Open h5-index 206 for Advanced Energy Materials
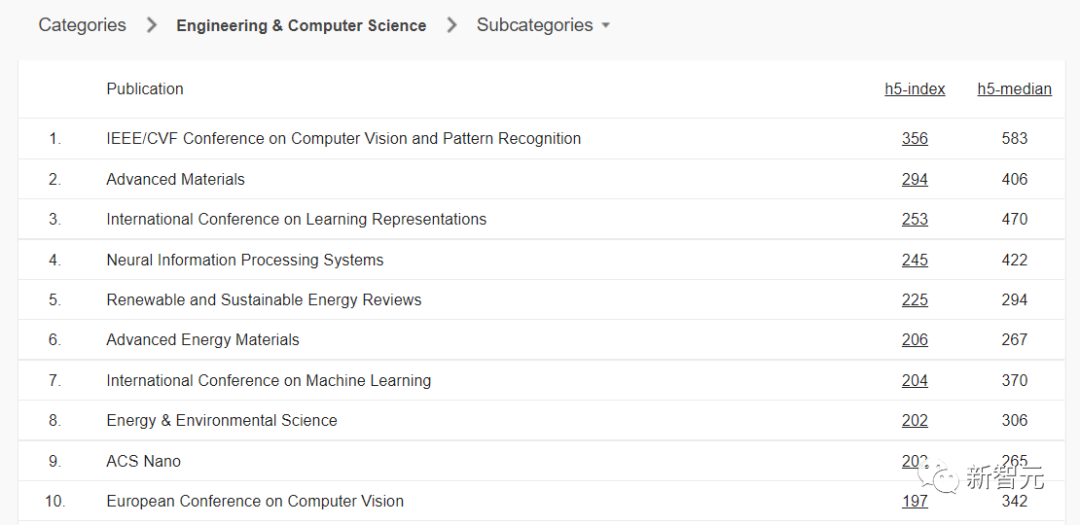 tap(914, 340)
